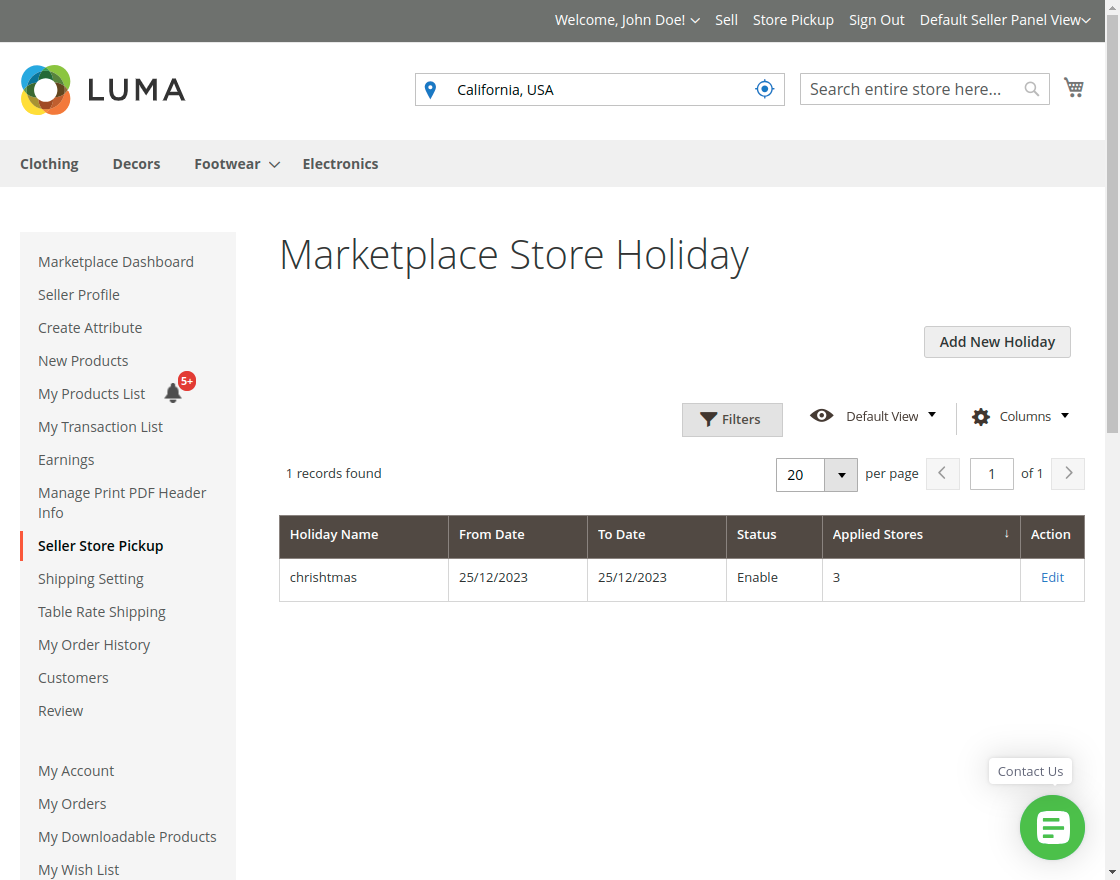This screenshot has width=1120, height=880.
Task: Click the Add New Holiday button
Action: [x=996, y=342]
